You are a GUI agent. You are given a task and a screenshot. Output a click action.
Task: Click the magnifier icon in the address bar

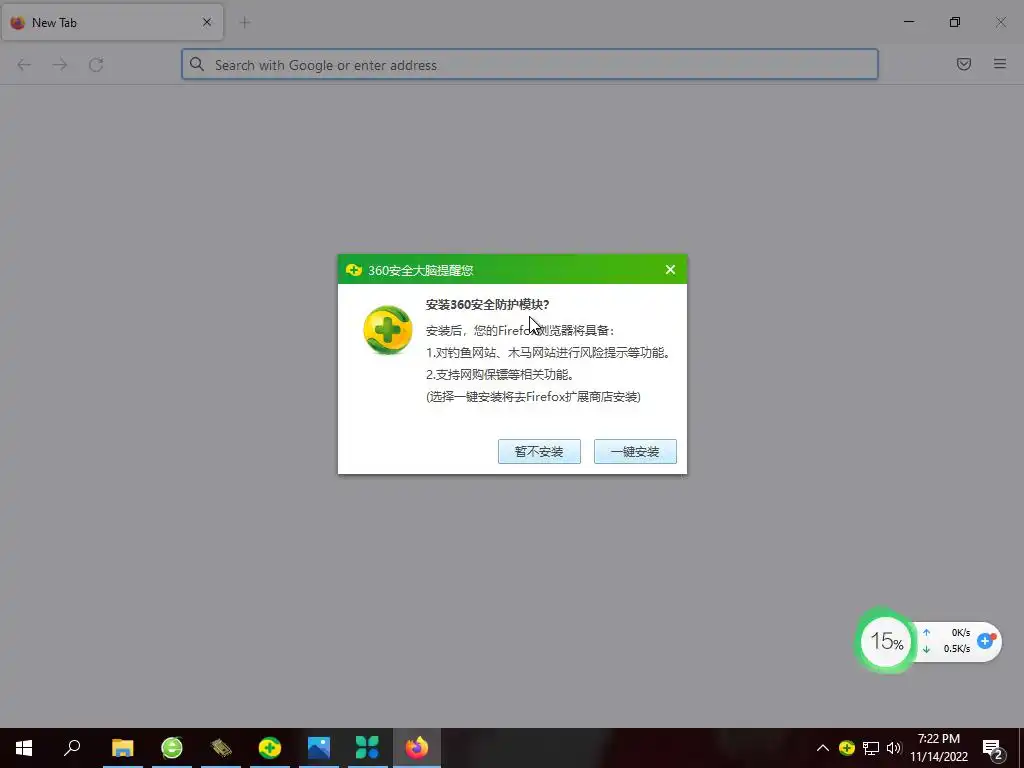(x=197, y=64)
